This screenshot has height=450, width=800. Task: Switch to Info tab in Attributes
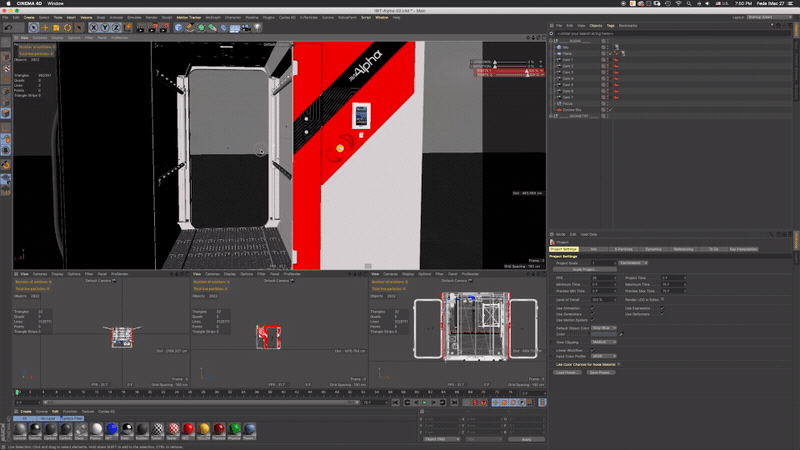click(593, 249)
